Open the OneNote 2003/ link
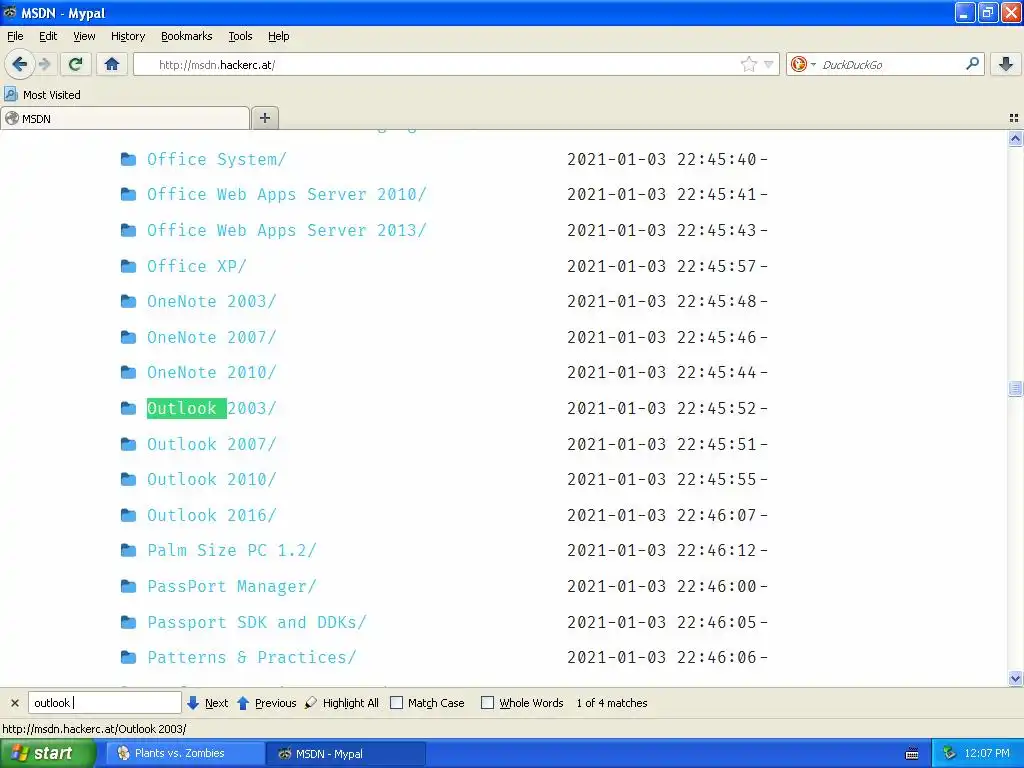Image resolution: width=1024 pixels, height=768 pixels. (x=212, y=302)
